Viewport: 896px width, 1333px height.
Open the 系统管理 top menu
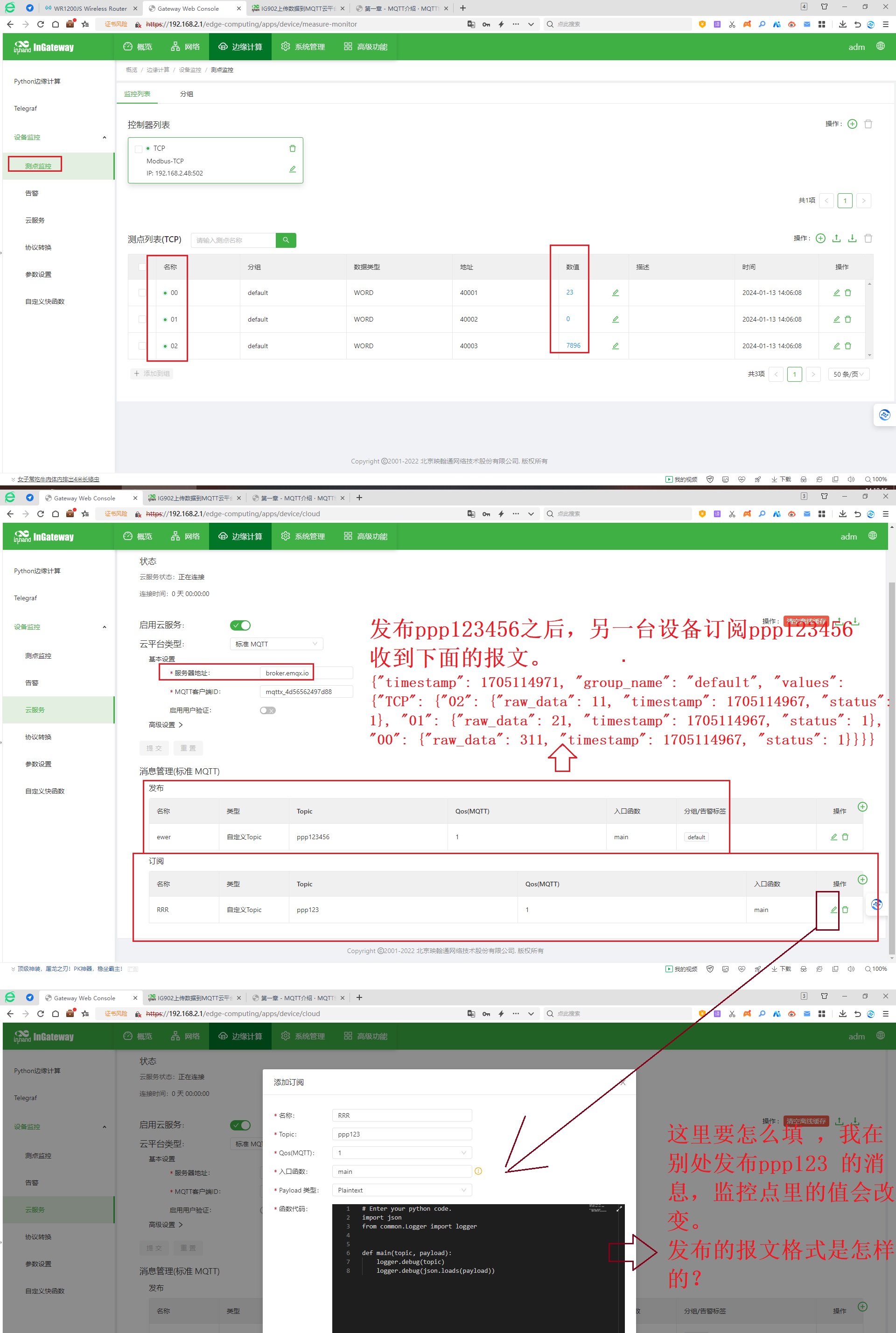[x=303, y=47]
